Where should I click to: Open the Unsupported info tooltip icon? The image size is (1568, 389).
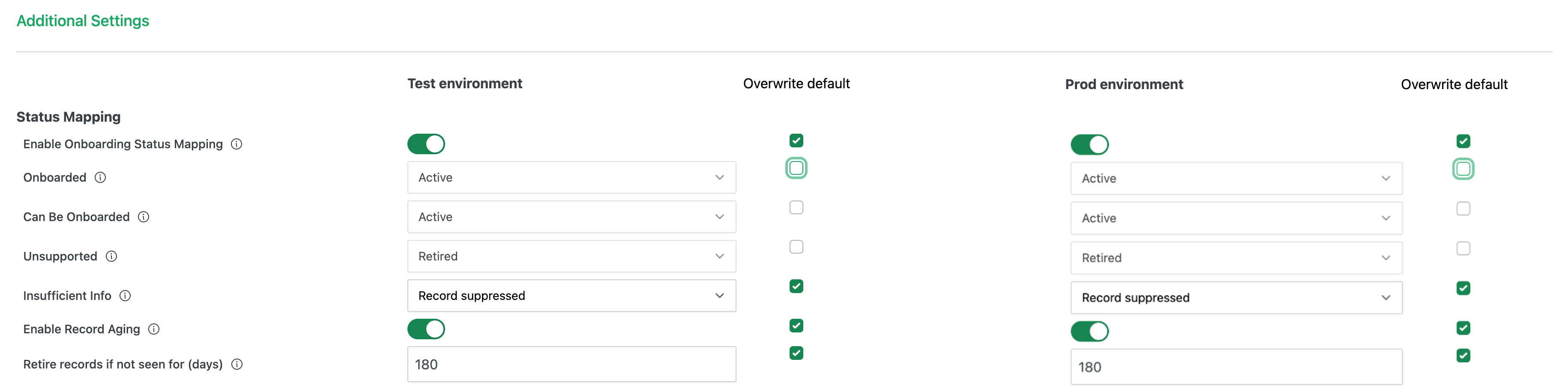(x=111, y=256)
